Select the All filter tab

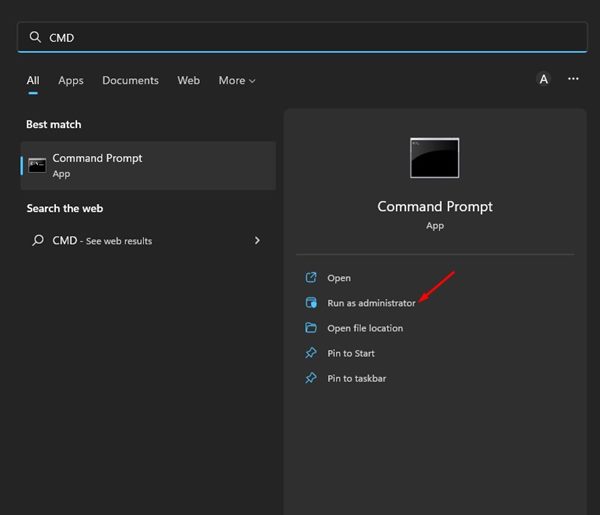[33, 80]
